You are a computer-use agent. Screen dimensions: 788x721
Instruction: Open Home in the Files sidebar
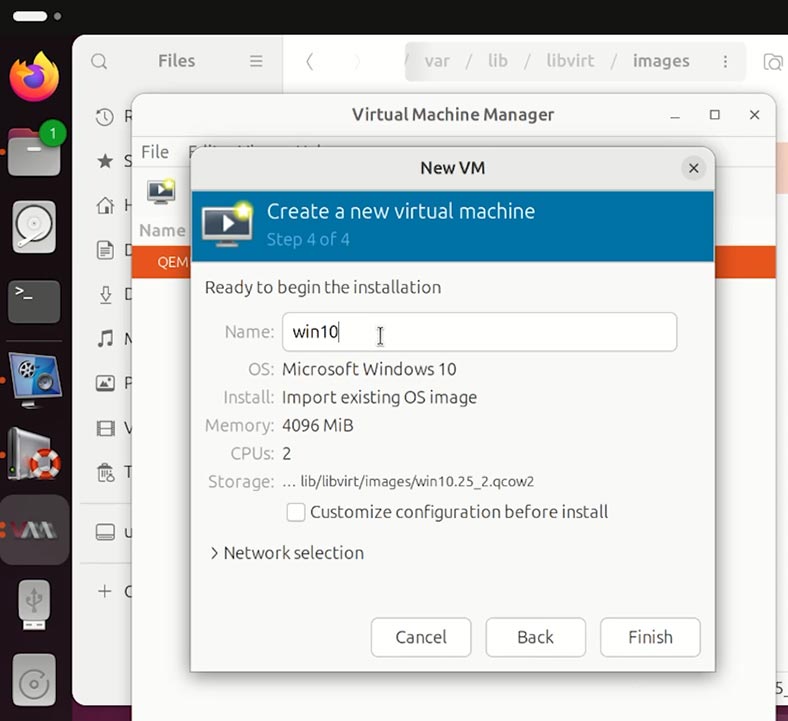point(105,205)
